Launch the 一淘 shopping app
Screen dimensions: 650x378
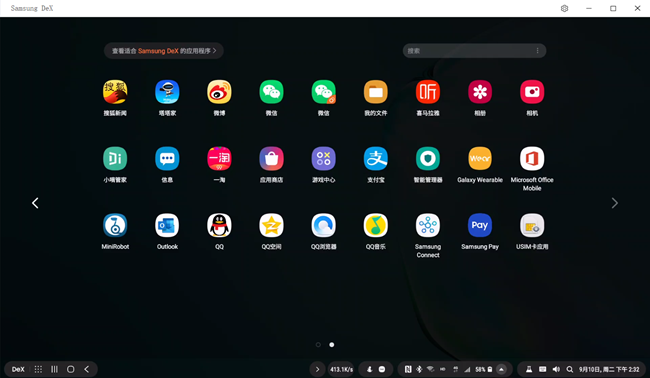coord(219,159)
